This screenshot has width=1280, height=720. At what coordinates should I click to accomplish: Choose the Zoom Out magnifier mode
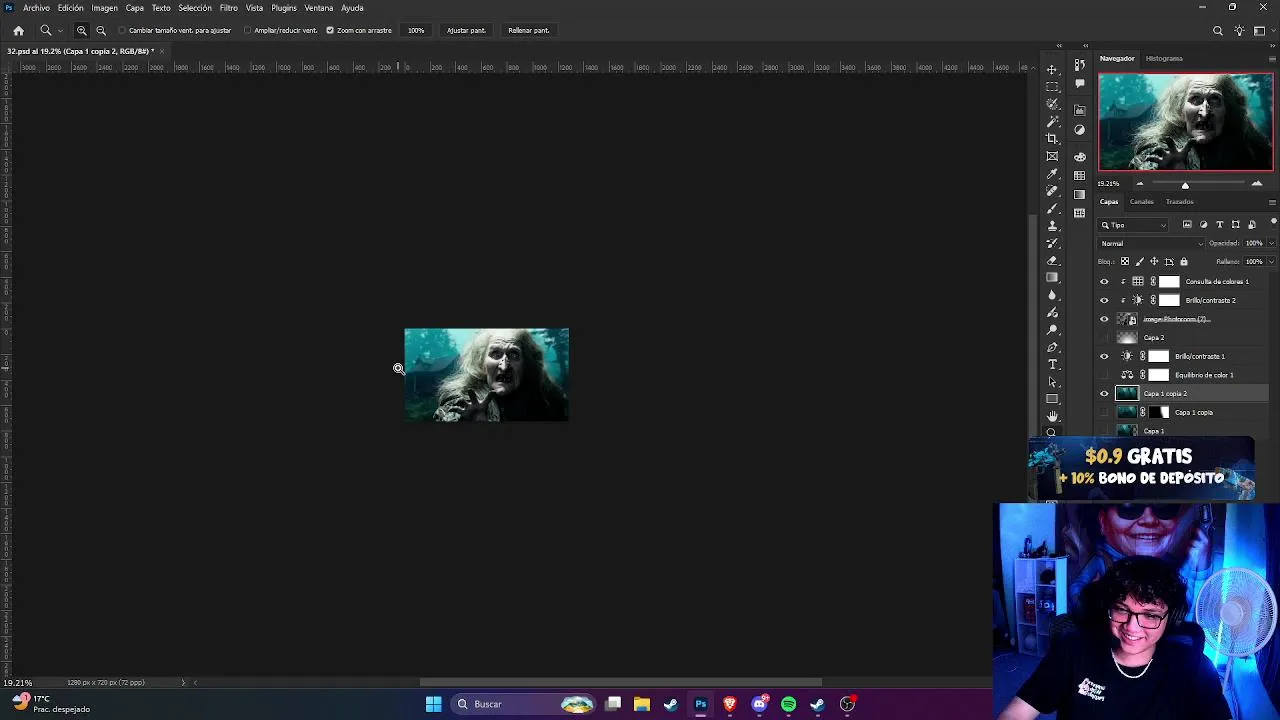pyautogui.click(x=101, y=30)
